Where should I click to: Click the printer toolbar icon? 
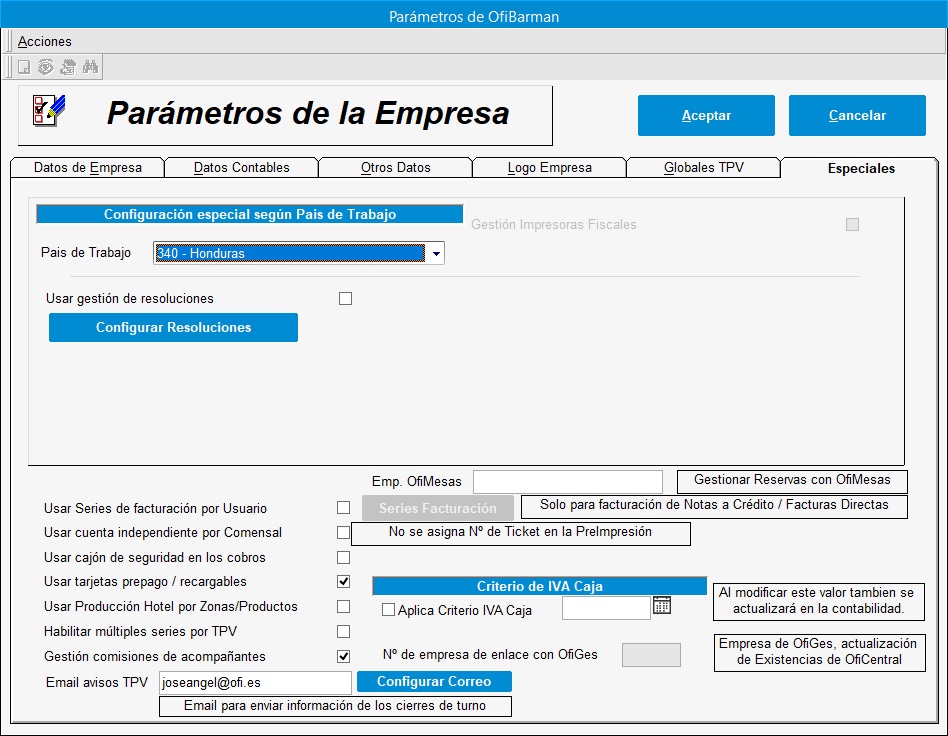tap(68, 67)
